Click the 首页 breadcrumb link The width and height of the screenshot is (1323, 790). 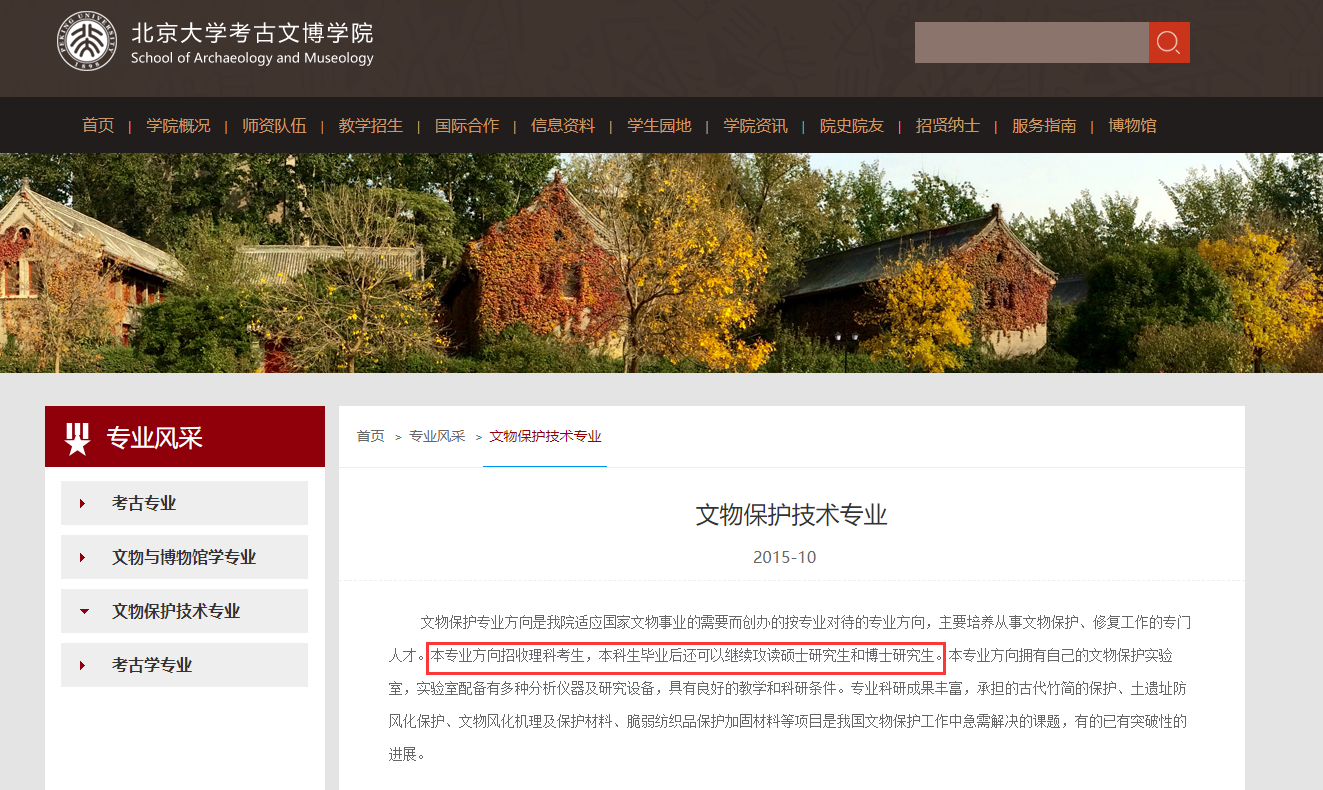pos(370,436)
